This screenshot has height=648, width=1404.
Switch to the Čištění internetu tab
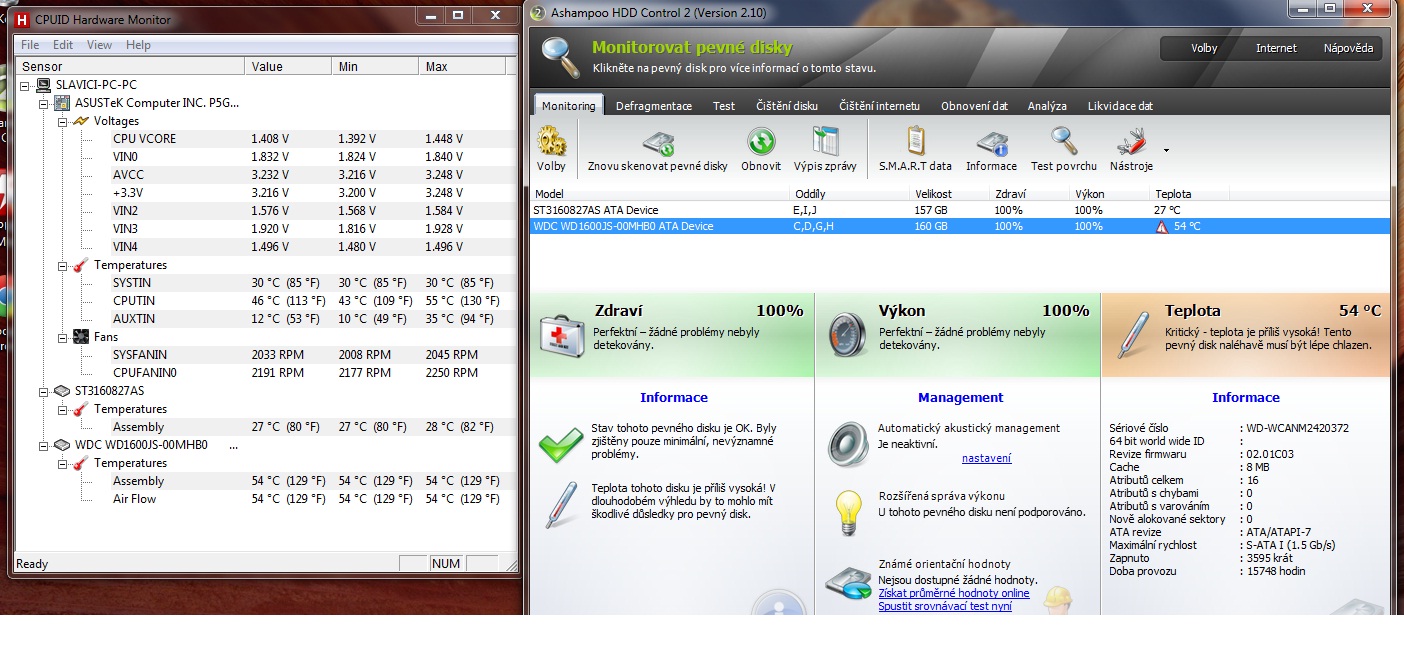[880, 106]
